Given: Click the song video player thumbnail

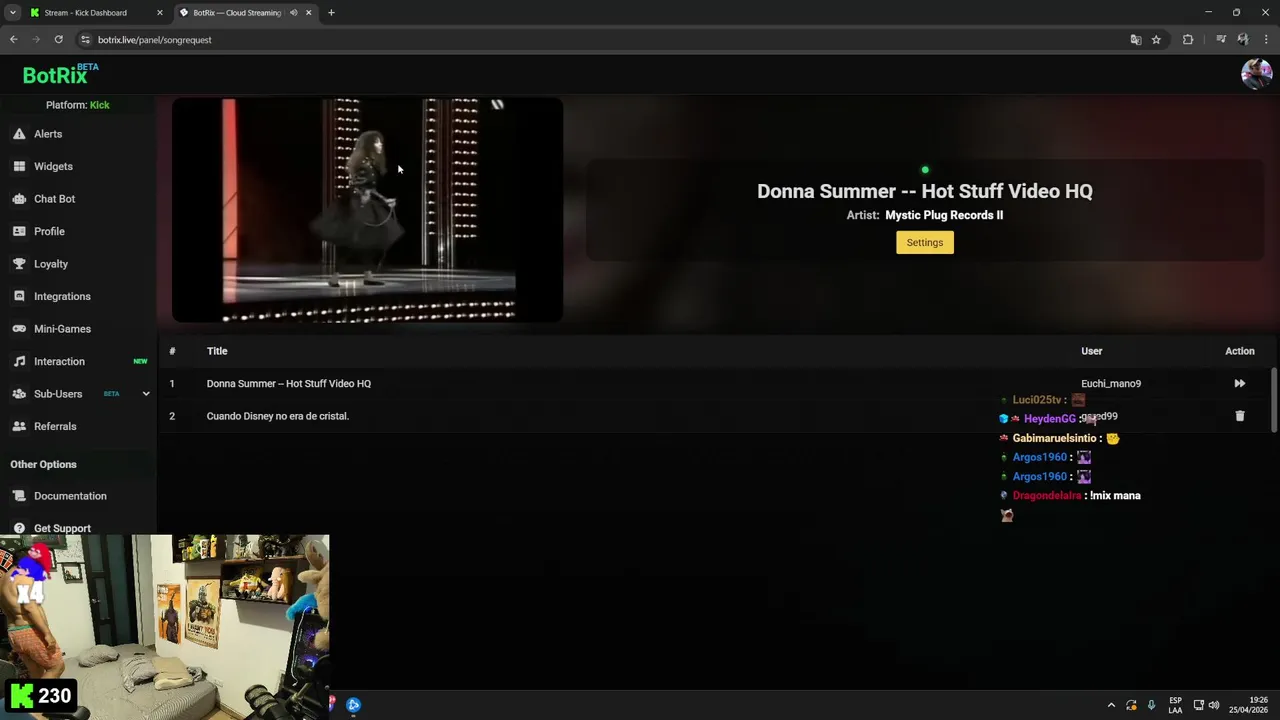Looking at the screenshot, I should (368, 210).
